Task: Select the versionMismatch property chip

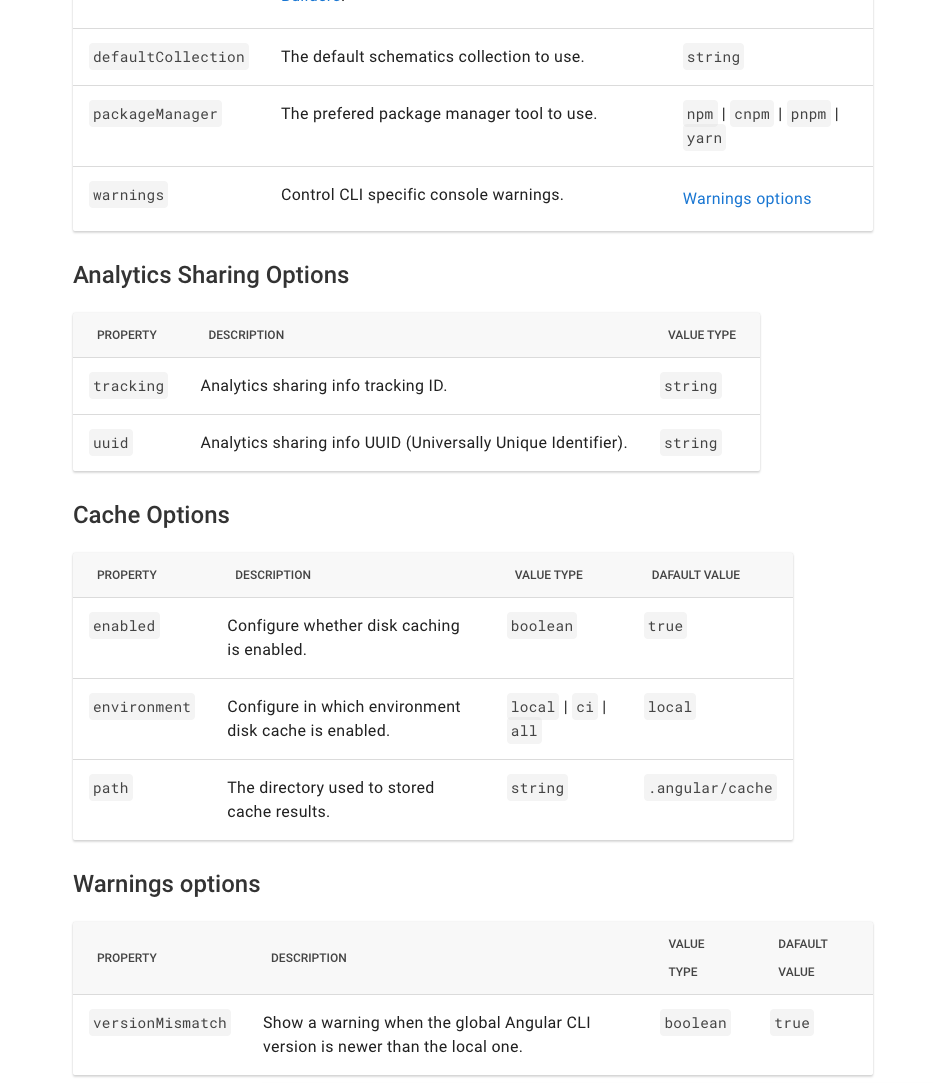Action: pyautogui.click(x=159, y=1022)
